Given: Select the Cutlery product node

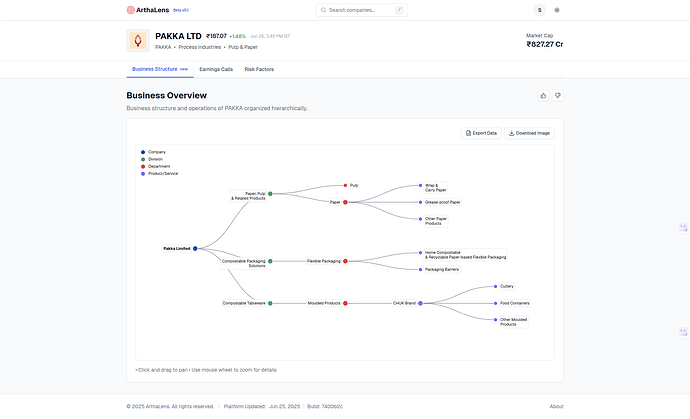Looking at the screenshot, I should coord(495,287).
